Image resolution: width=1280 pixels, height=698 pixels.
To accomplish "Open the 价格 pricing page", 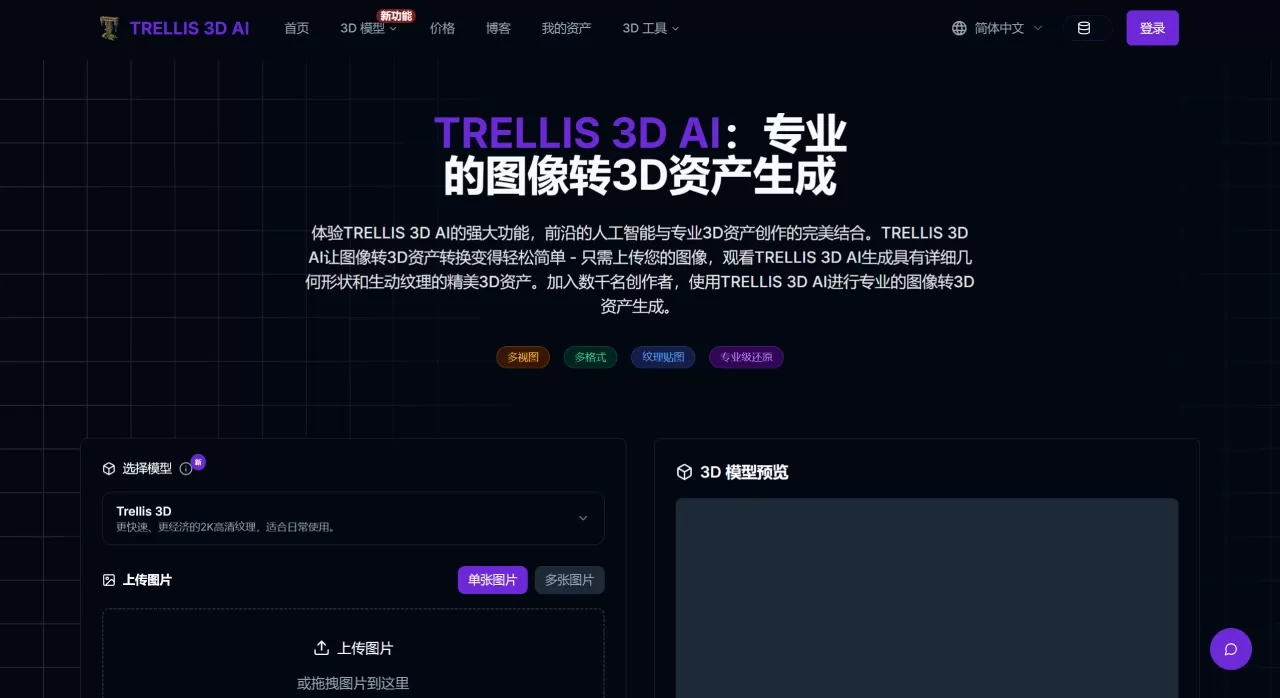I will click(x=442, y=28).
